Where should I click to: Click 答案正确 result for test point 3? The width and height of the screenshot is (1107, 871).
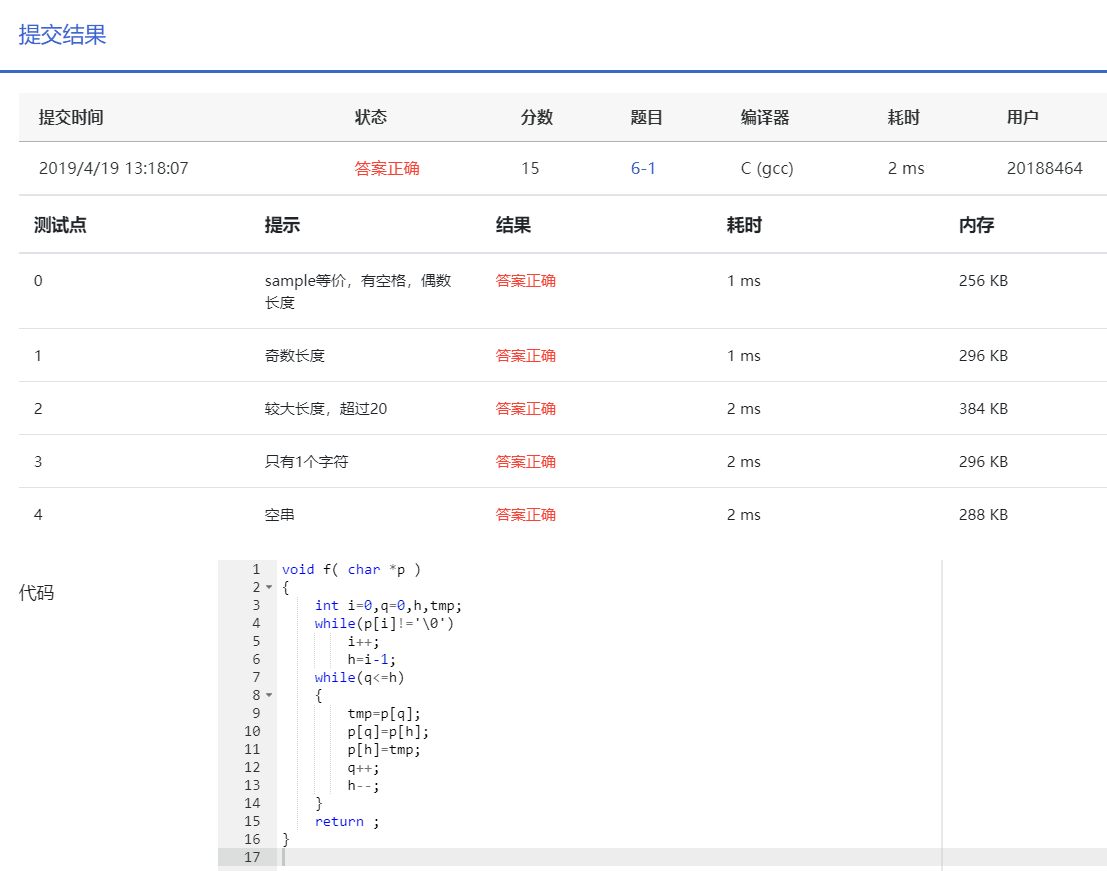click(x=525, y=462)
